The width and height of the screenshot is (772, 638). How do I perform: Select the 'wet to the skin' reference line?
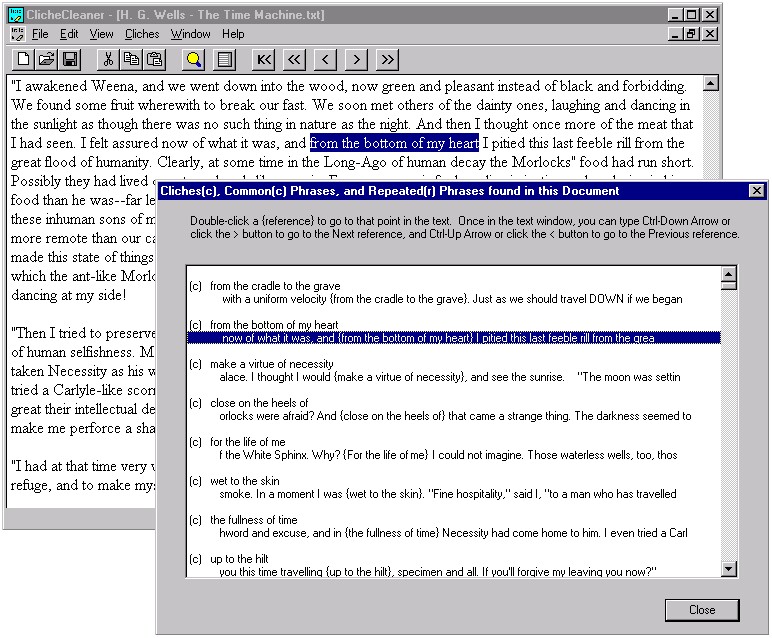(x=450, y=494)
